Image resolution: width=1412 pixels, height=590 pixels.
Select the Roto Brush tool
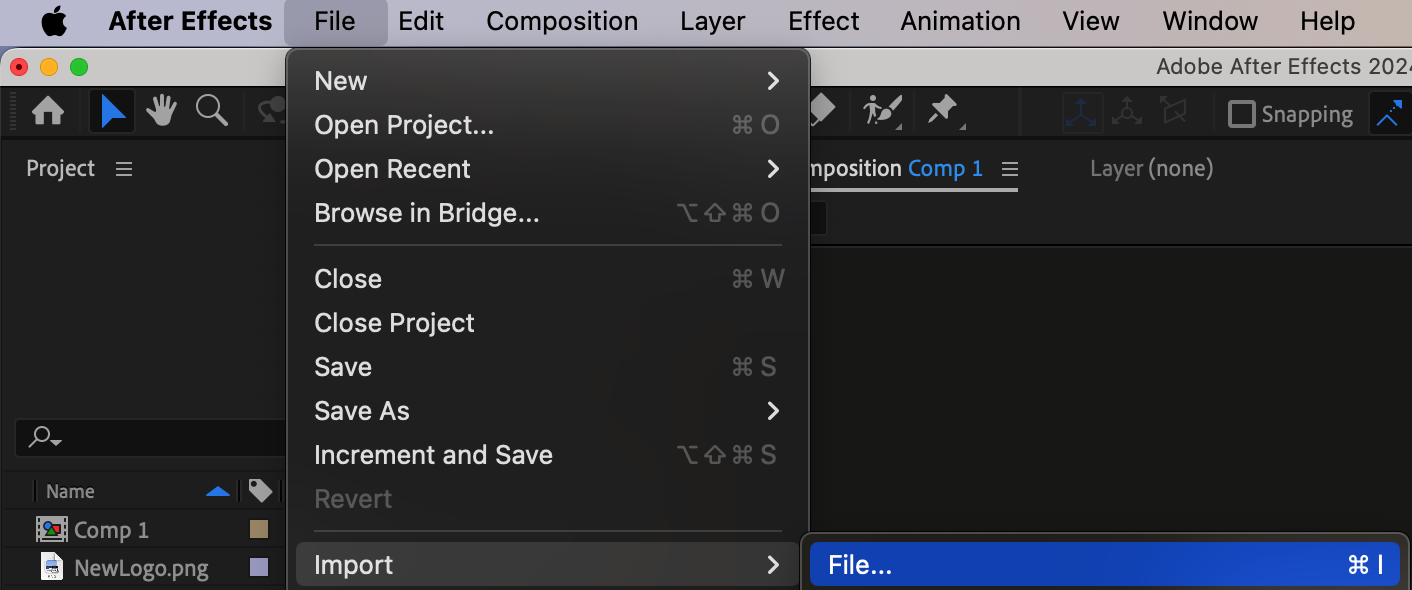882,111
